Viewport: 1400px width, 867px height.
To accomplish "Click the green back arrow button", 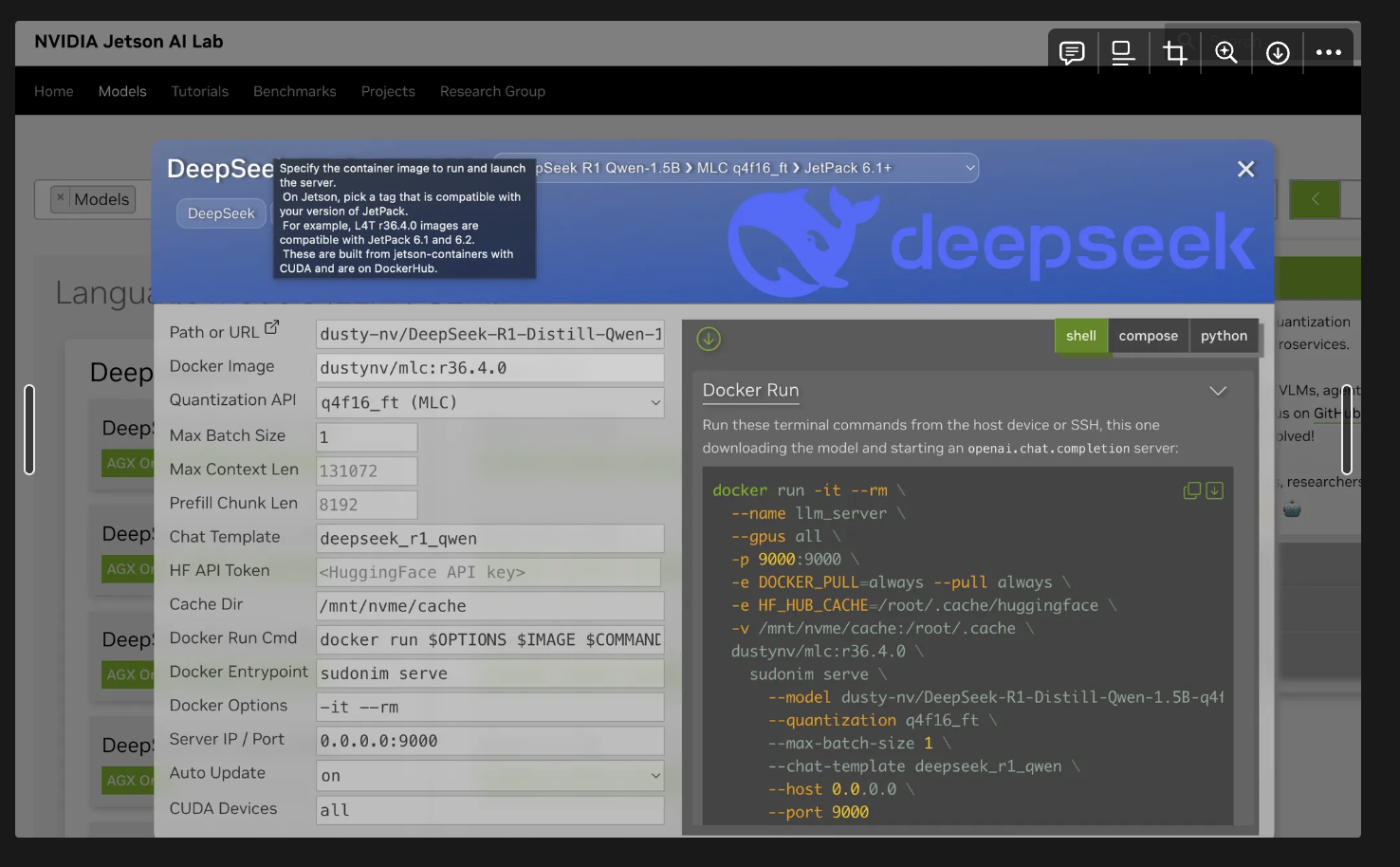I will (1315, 199).
